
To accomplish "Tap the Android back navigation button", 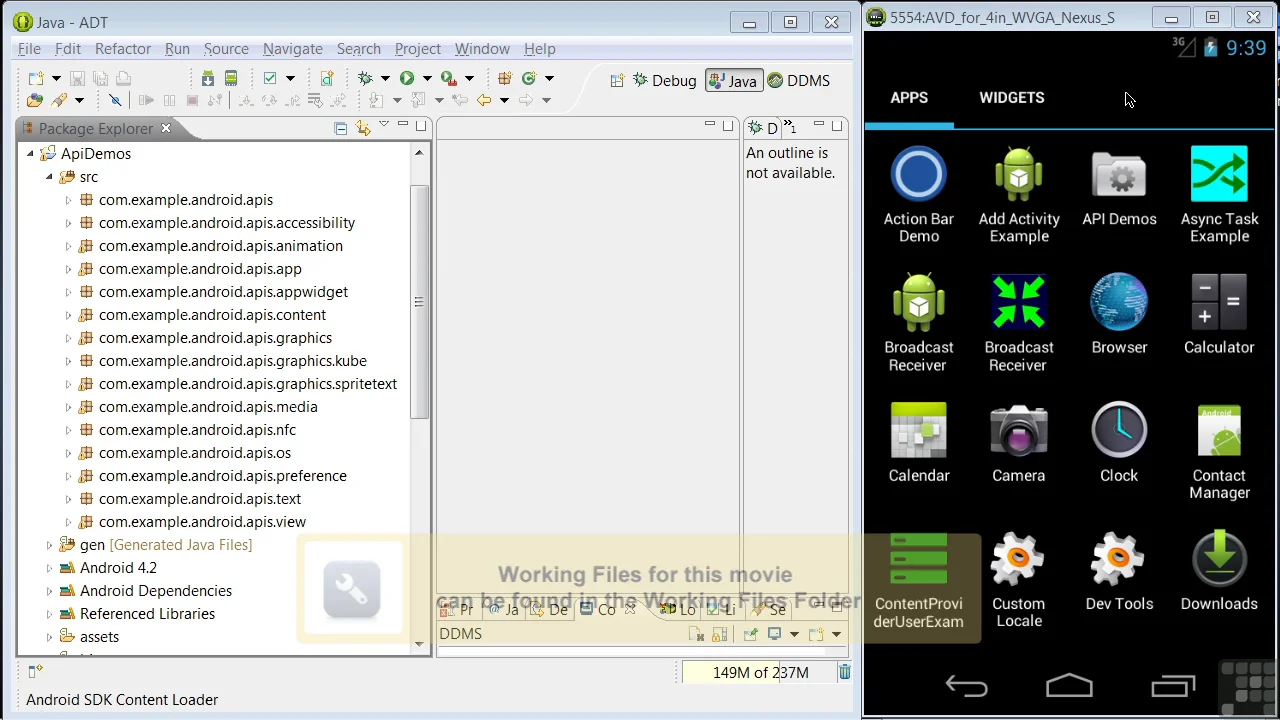I will pyautogui.click(x=966, y=686).
